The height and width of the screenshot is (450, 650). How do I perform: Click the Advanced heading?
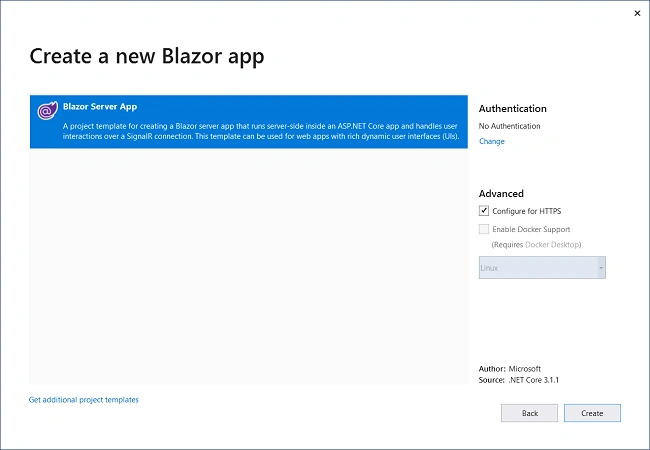click(501, 194)
